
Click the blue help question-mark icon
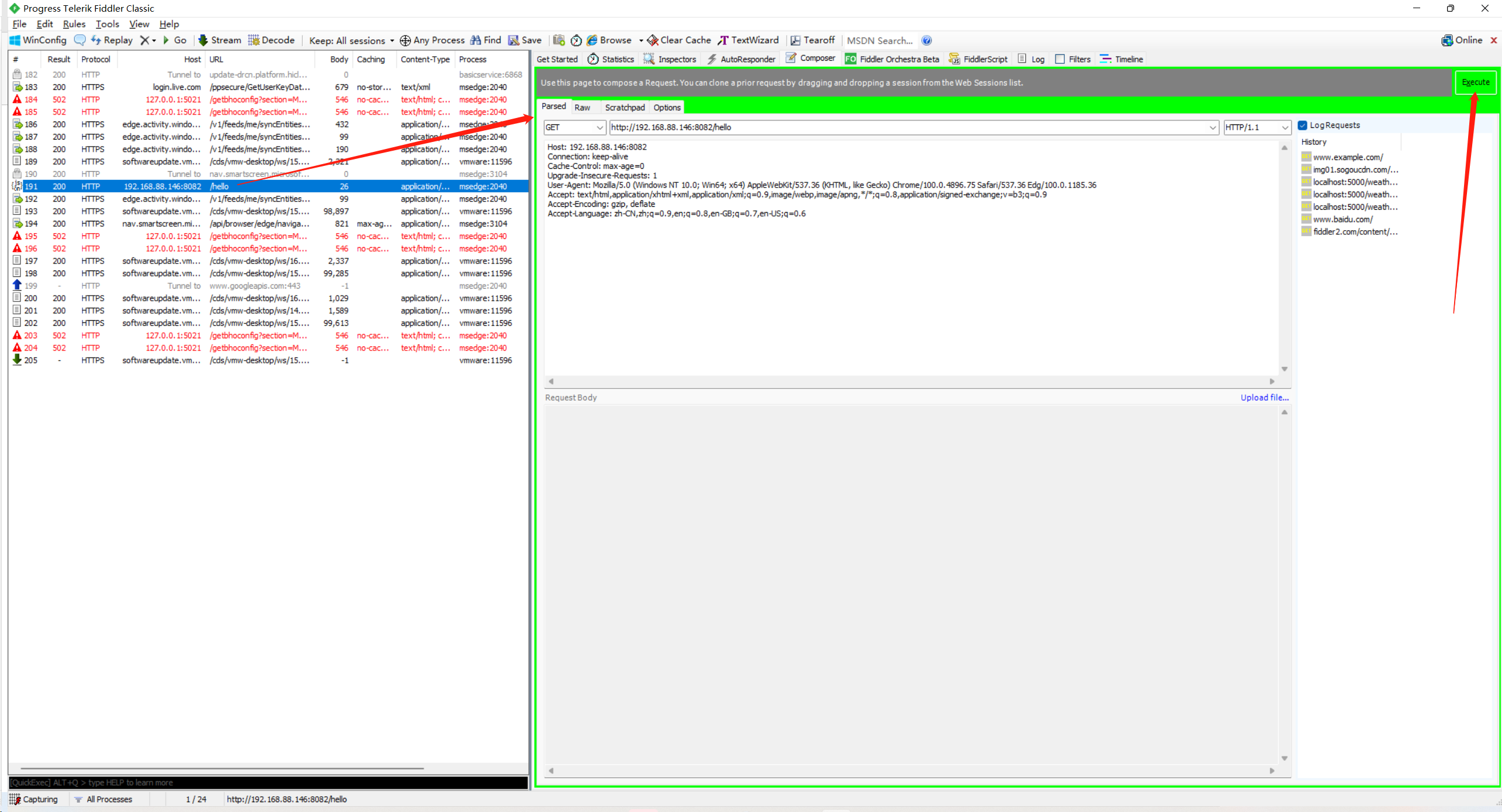[926, 40]
